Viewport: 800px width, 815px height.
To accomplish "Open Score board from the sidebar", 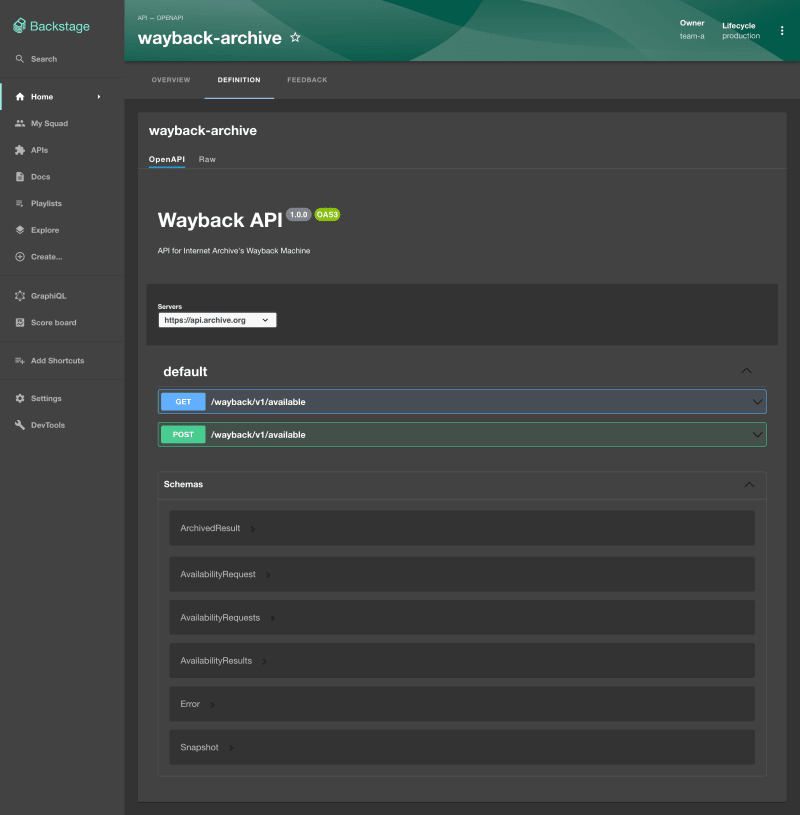I will pyautogui.click(x=54, y=322).
